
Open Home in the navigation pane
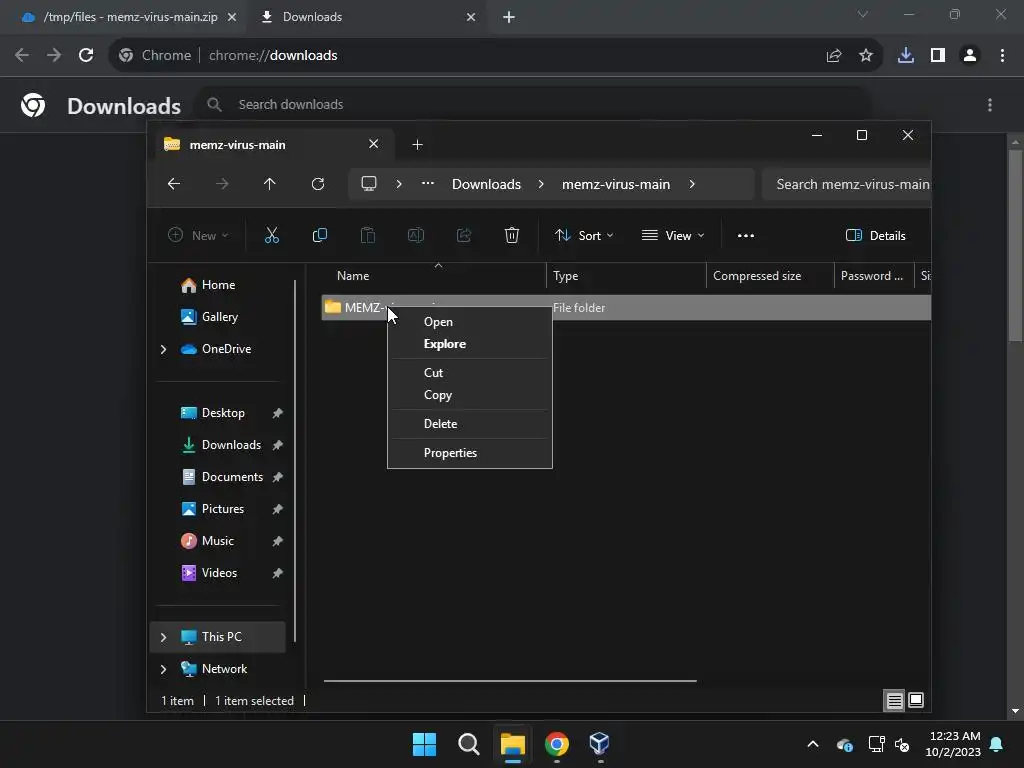coord(218,285)
